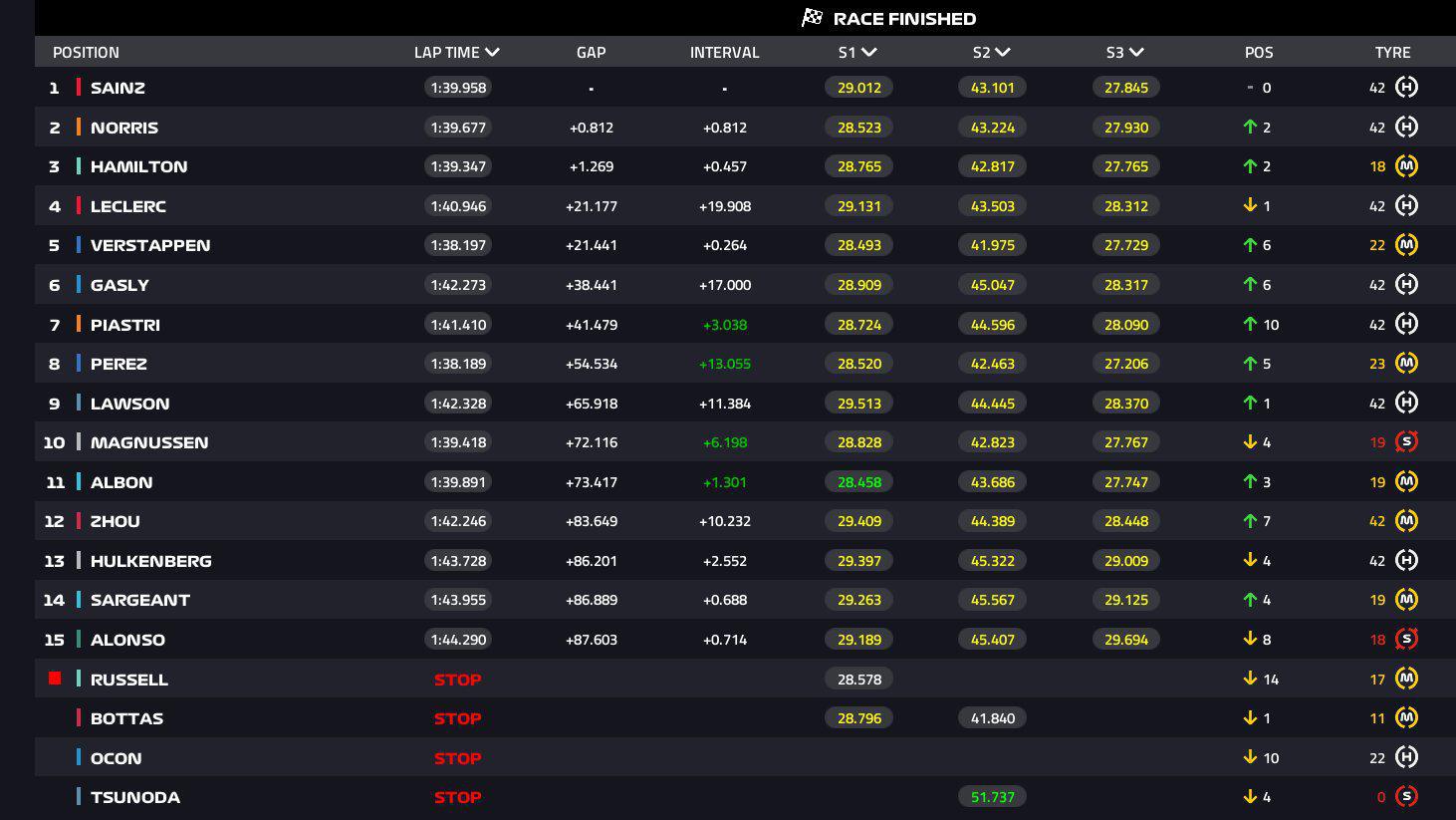1456x820 pixels.
Task: Expand the S1 column dropdown
Action: [869, 52]
